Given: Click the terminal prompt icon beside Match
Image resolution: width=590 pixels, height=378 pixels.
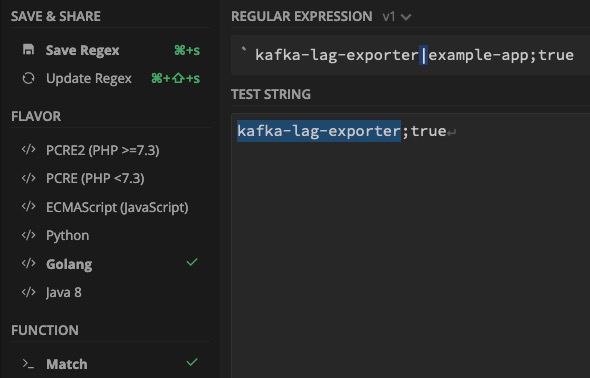Looking at the screenshot, I should [28, 364].
